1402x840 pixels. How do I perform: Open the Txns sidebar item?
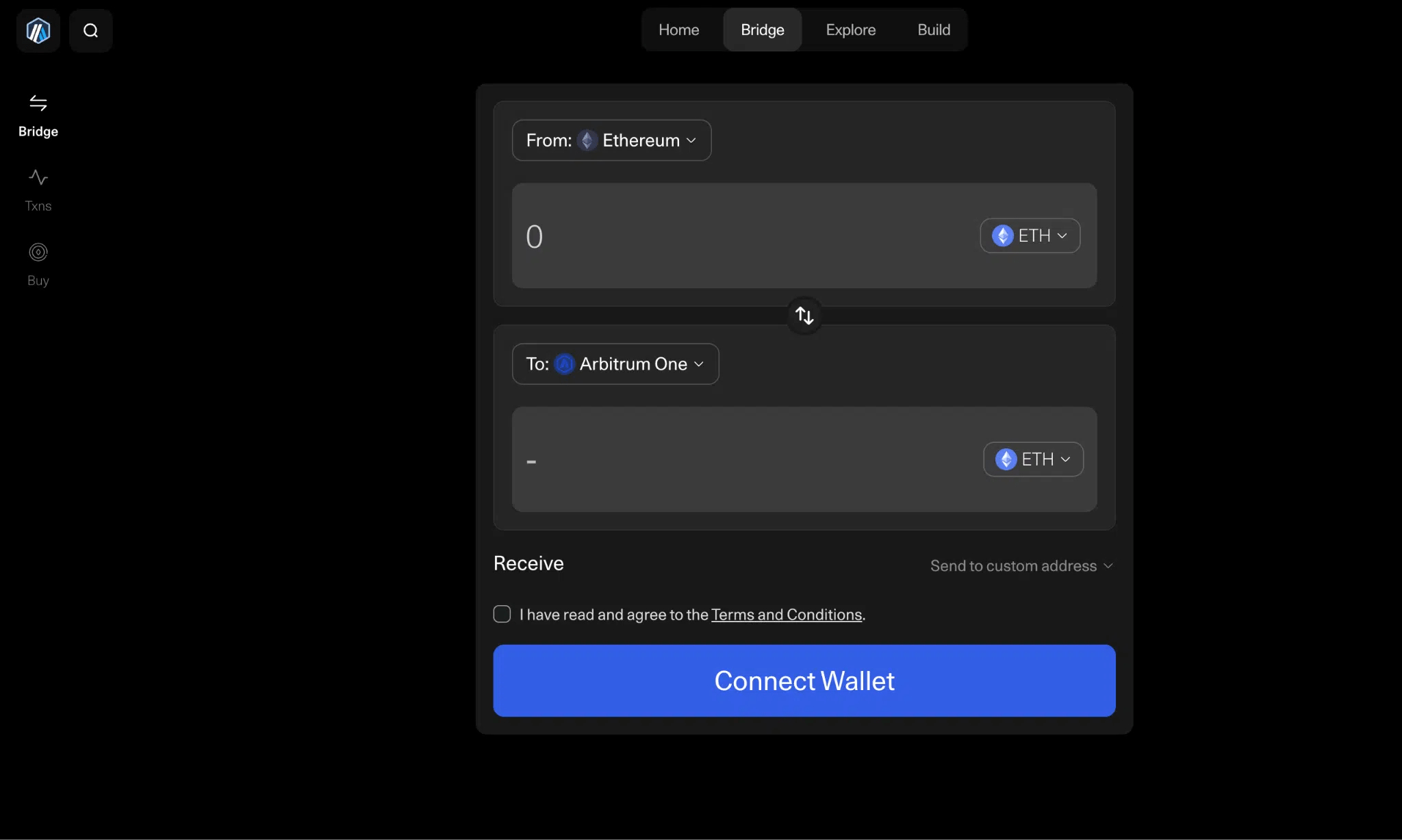click(x=38, y=191)
